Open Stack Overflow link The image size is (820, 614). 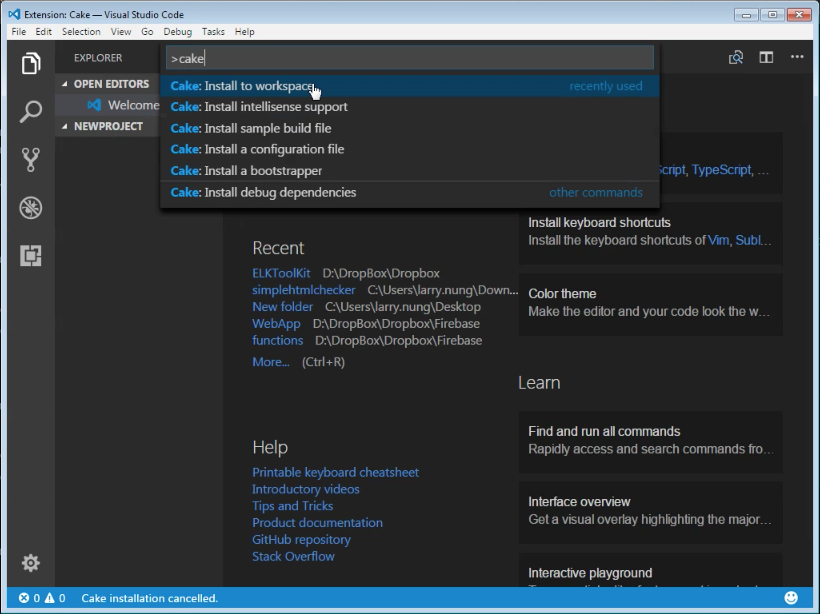point(293,556)
